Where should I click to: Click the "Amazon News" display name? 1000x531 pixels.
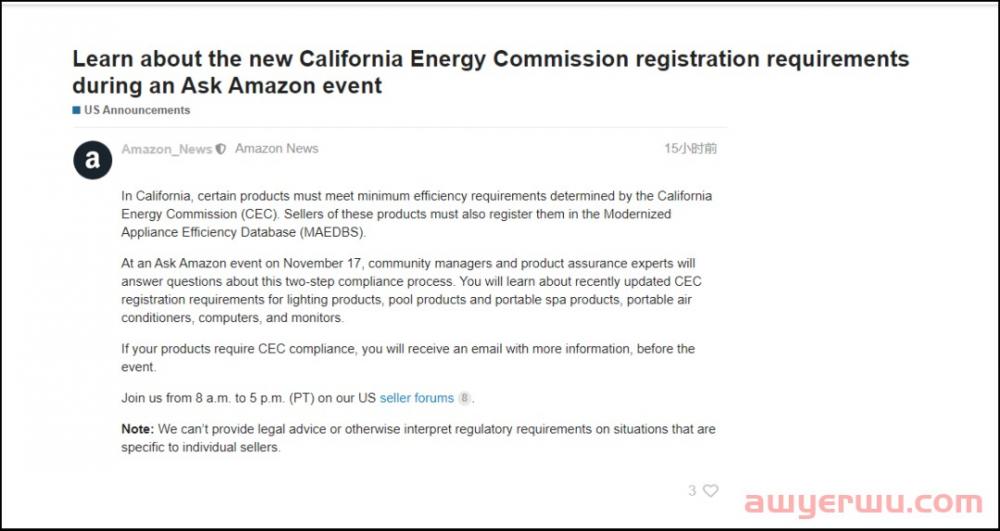pos(276,148)
